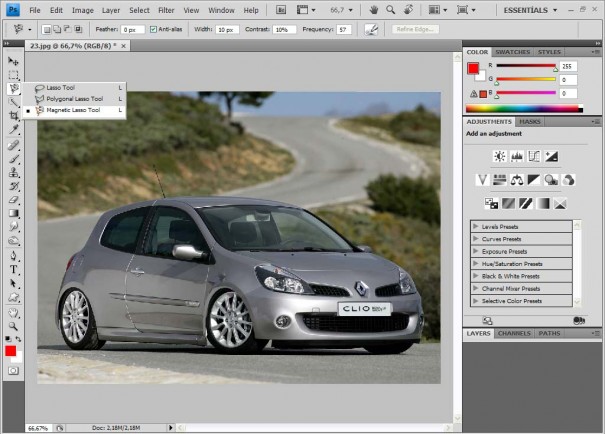
Task: Open the ESSENTIALS workspace dropdown
Action: (x=531, y=10)
